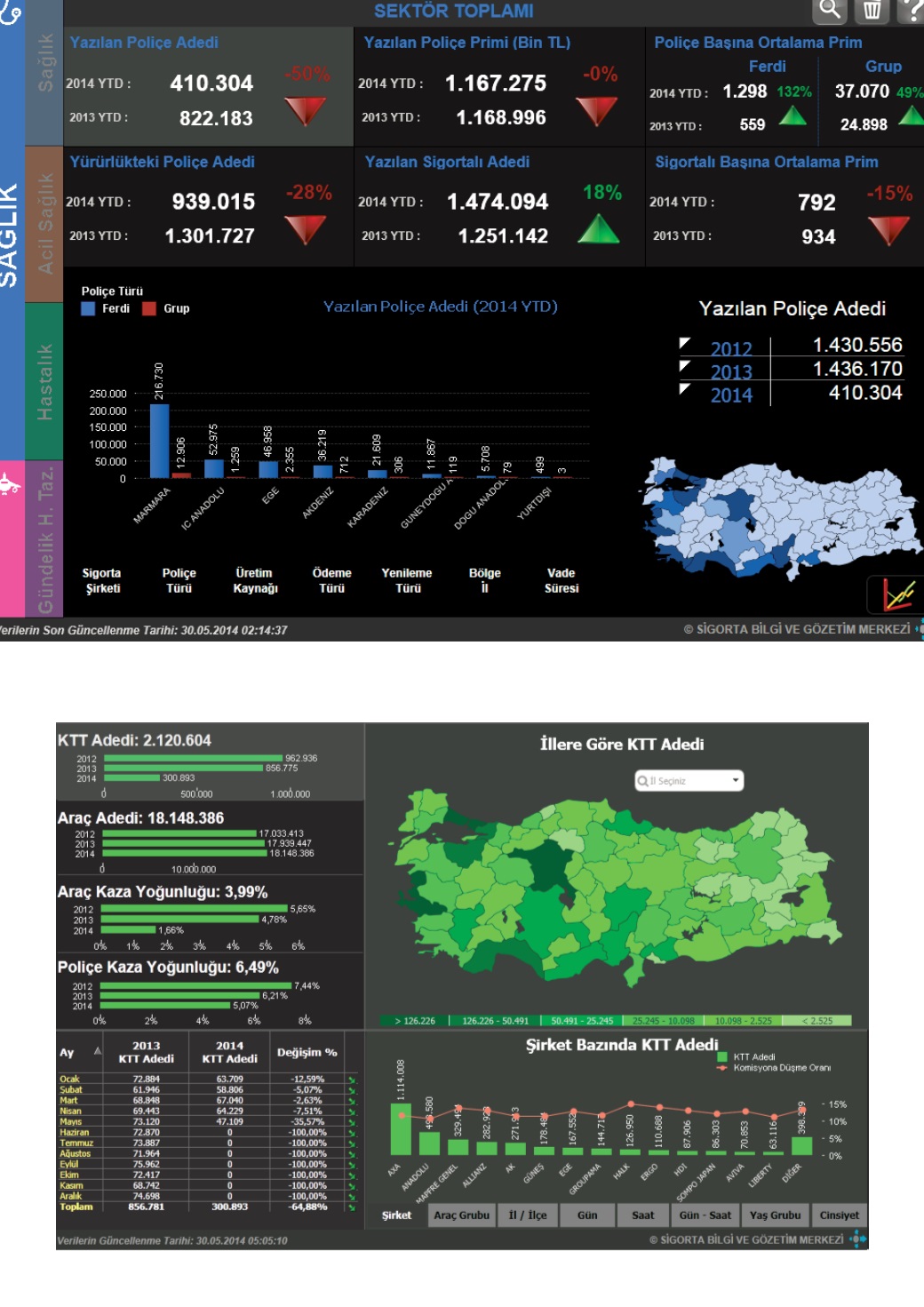Click map legend range 50.491 - 25.245
This screenshot has width=924, height=1307.
582,1021
